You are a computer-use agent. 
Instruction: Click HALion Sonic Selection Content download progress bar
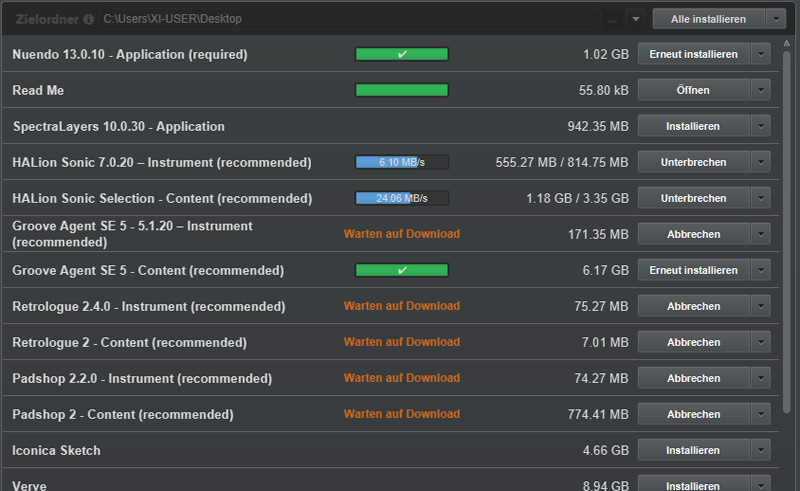(x=402, y=198)
